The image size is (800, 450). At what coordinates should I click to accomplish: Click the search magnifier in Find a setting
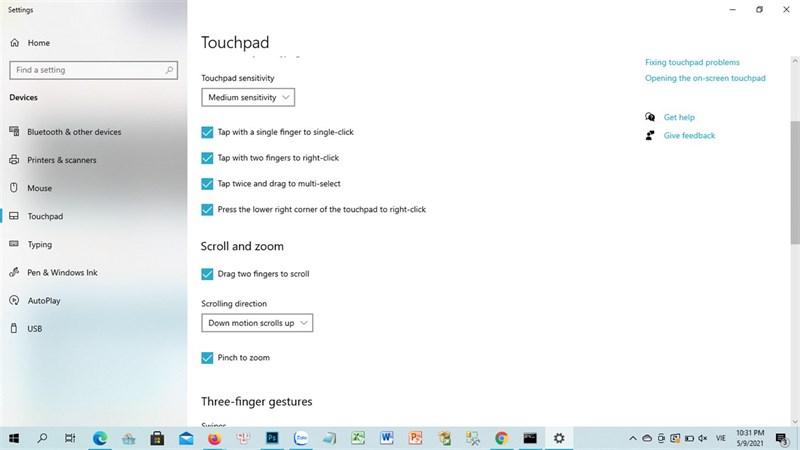tap(169, 70)
